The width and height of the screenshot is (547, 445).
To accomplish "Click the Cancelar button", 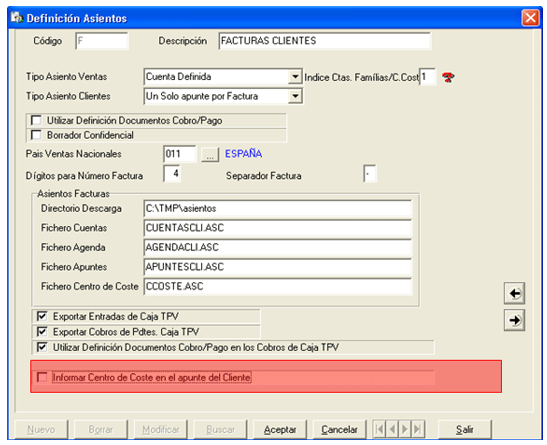I will click(x=339, y=429).
